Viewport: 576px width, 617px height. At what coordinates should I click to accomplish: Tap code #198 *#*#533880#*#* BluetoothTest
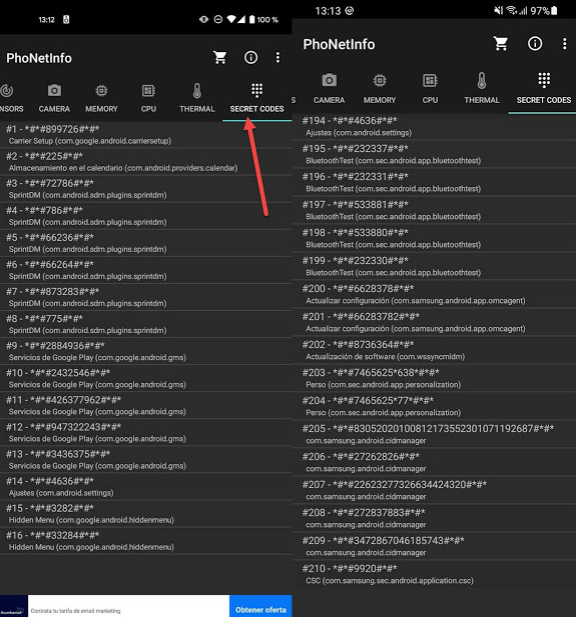coord(434,238)
